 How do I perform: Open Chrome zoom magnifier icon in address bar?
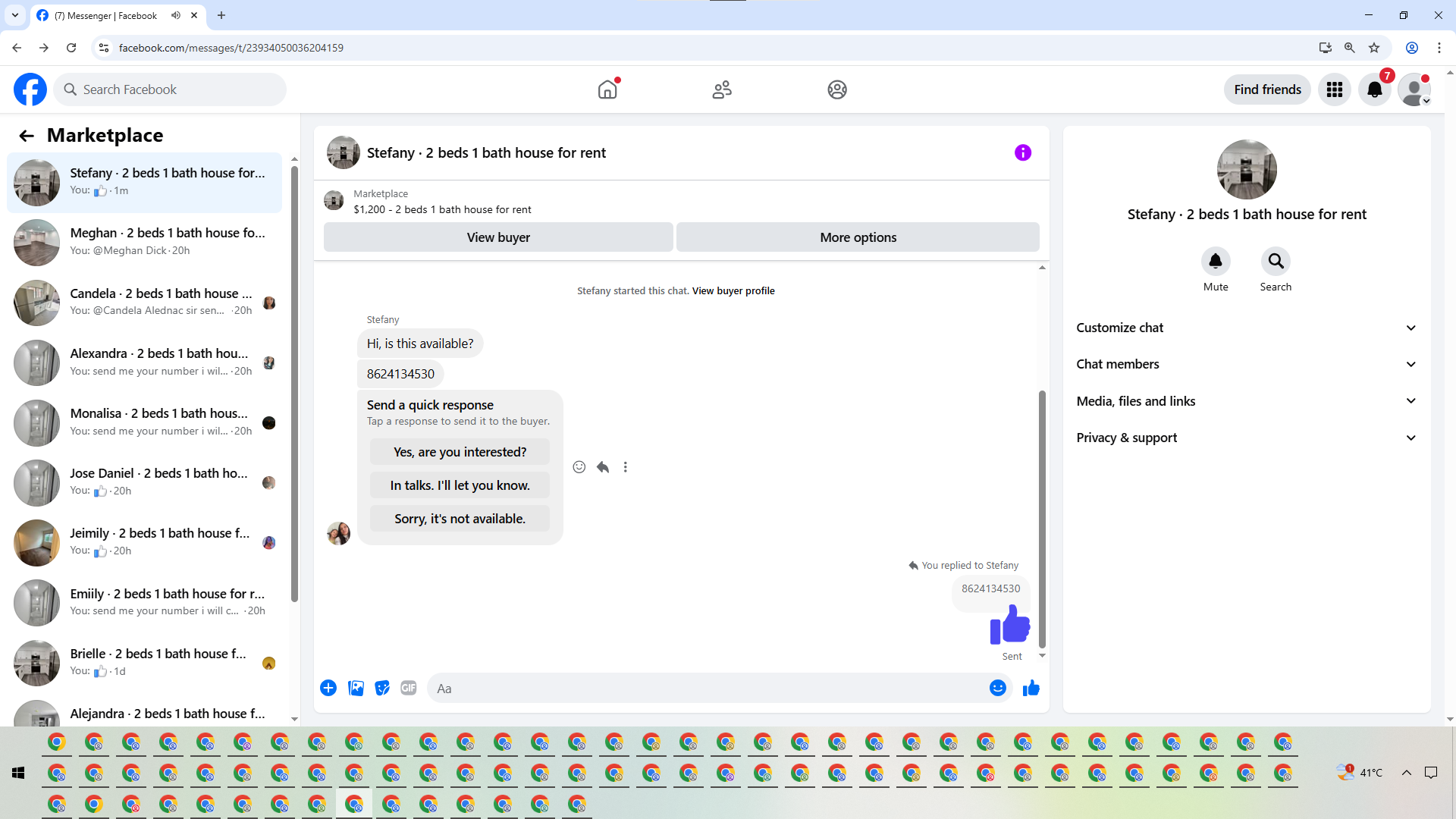1350,48
